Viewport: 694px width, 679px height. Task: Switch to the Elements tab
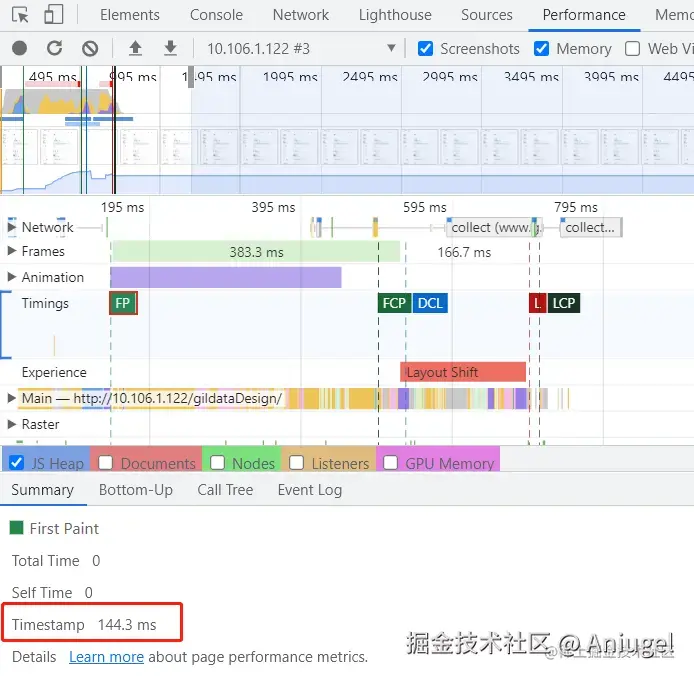(130, 15)
